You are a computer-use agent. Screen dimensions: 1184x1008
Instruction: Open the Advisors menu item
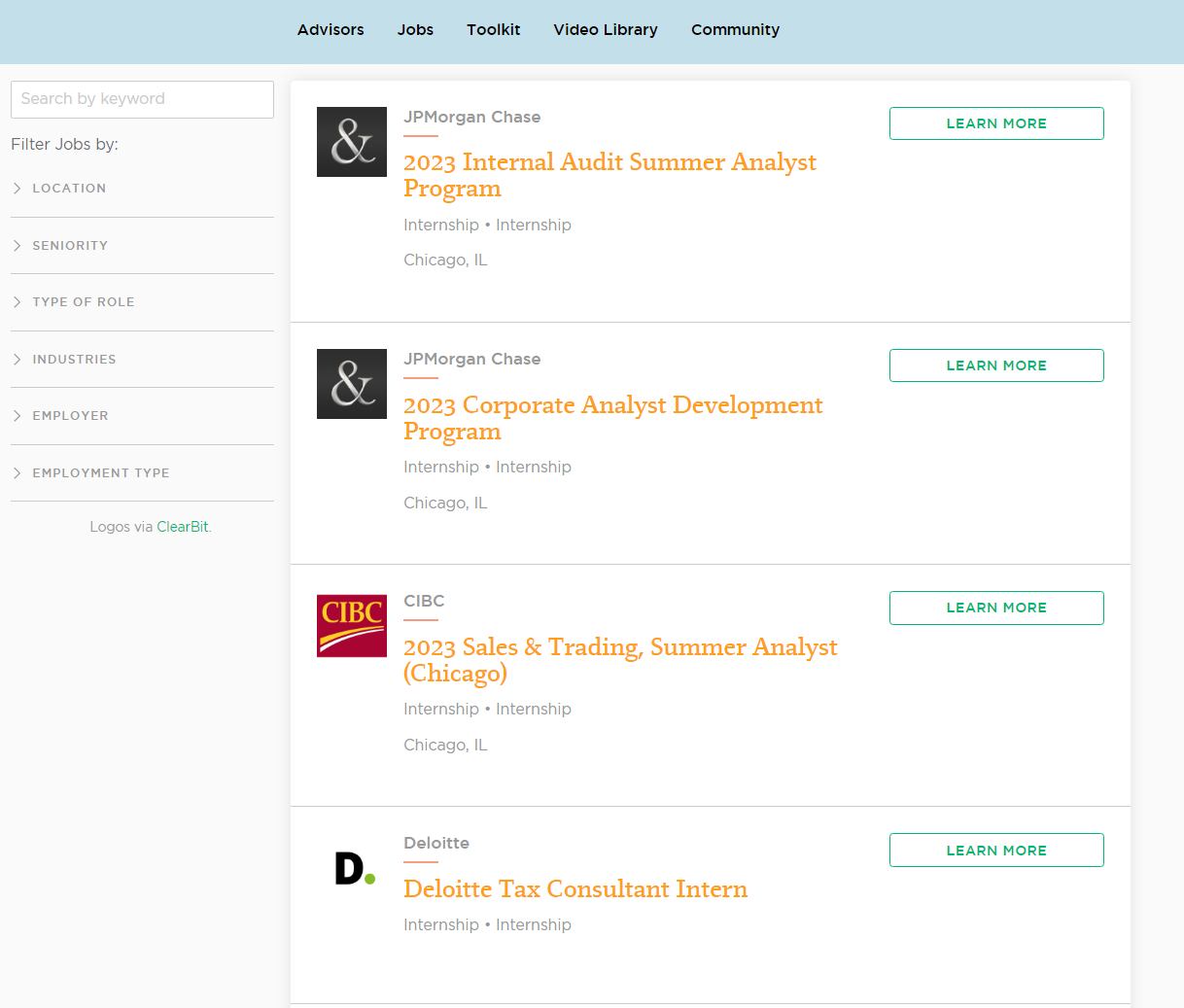point(331,29)
